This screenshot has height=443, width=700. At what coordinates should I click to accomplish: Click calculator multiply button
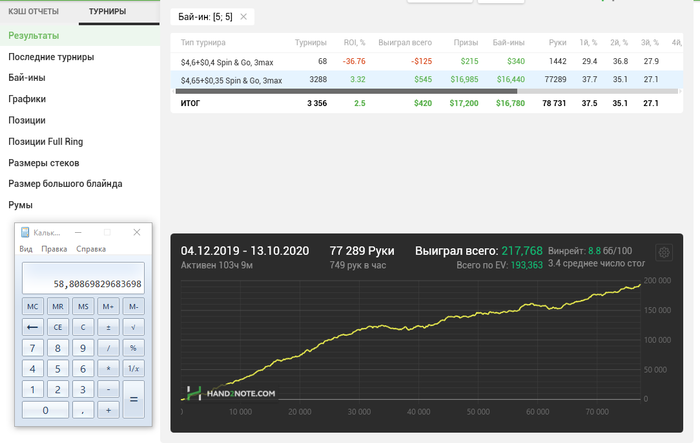point(108,368)
